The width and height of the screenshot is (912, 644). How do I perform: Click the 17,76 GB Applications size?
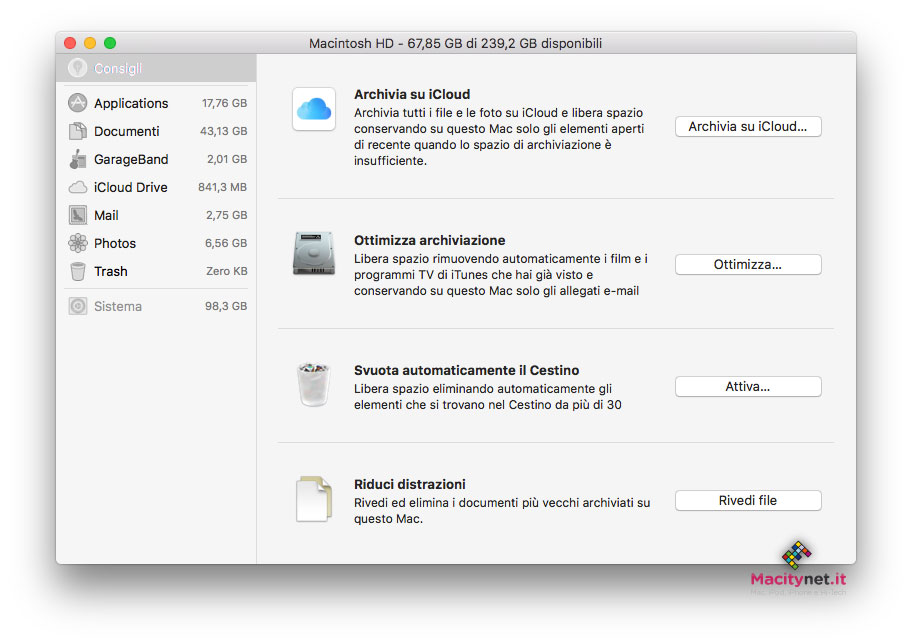pyautogui.click(x=225, y=104)
